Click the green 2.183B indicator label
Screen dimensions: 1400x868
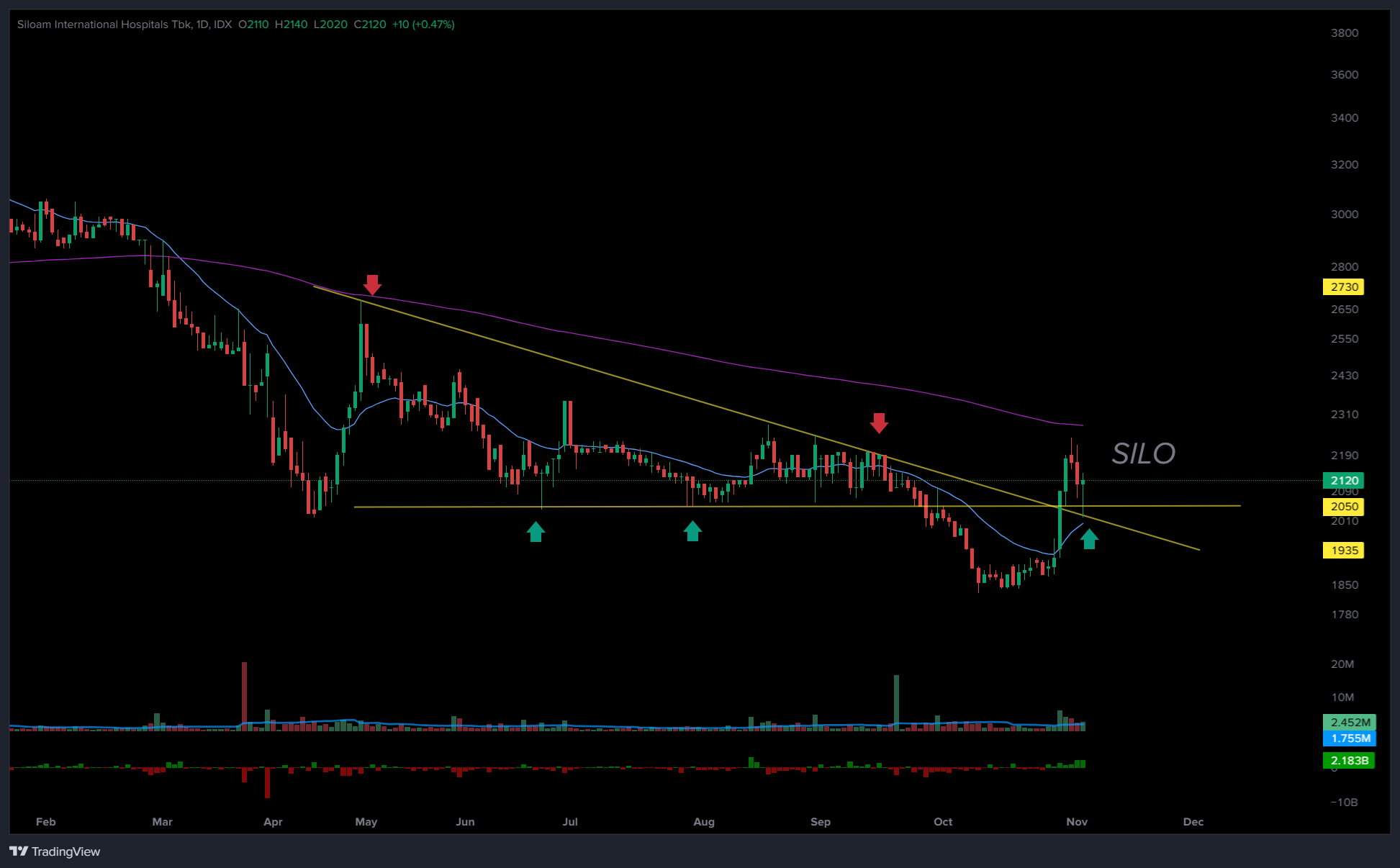pyautogui.click(x=1349, y=761)
